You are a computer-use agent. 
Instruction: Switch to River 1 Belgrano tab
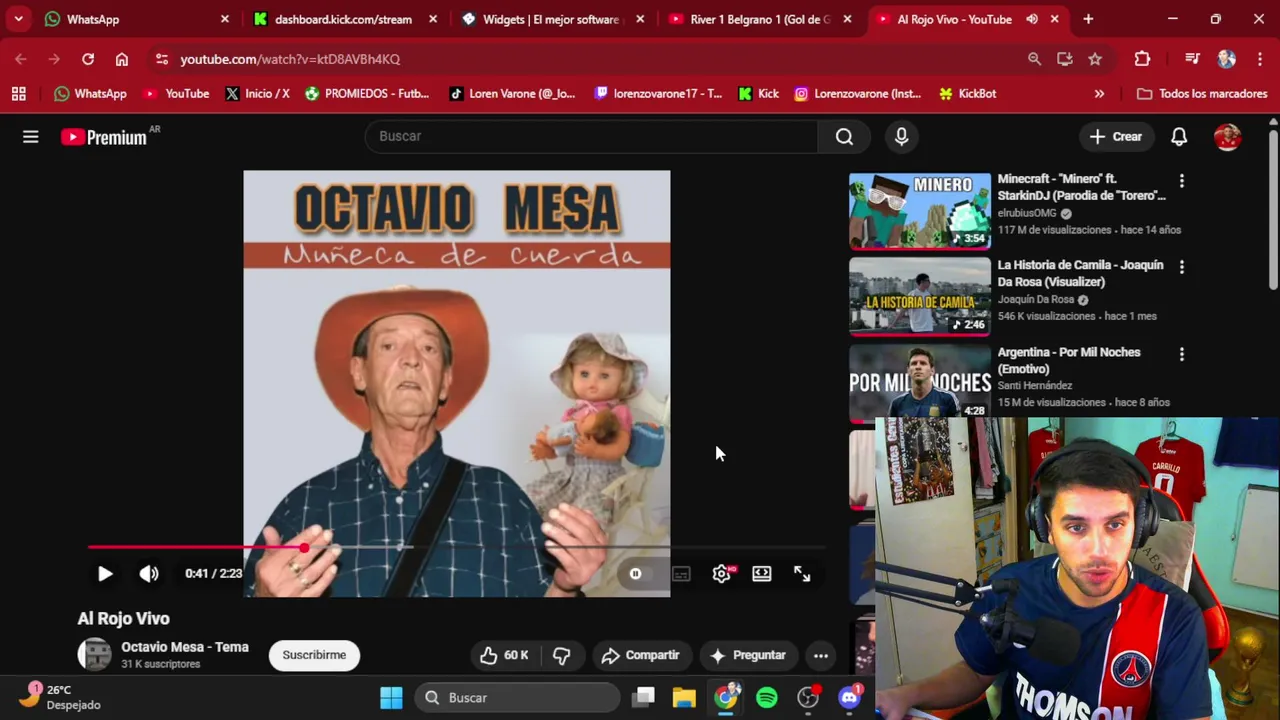tap(760, 19)
